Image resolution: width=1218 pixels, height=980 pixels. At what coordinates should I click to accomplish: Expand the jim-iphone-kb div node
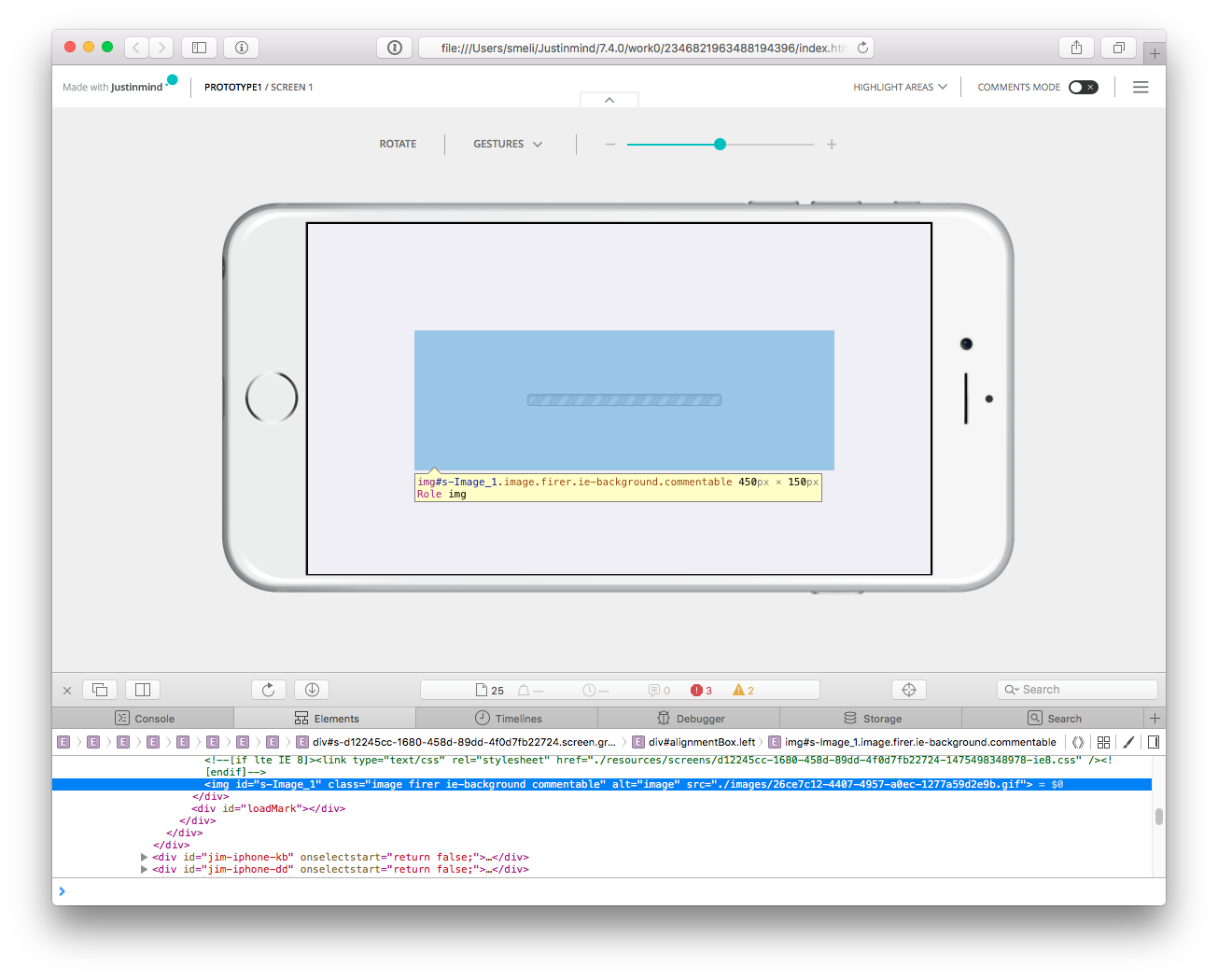tap(144, 857)
